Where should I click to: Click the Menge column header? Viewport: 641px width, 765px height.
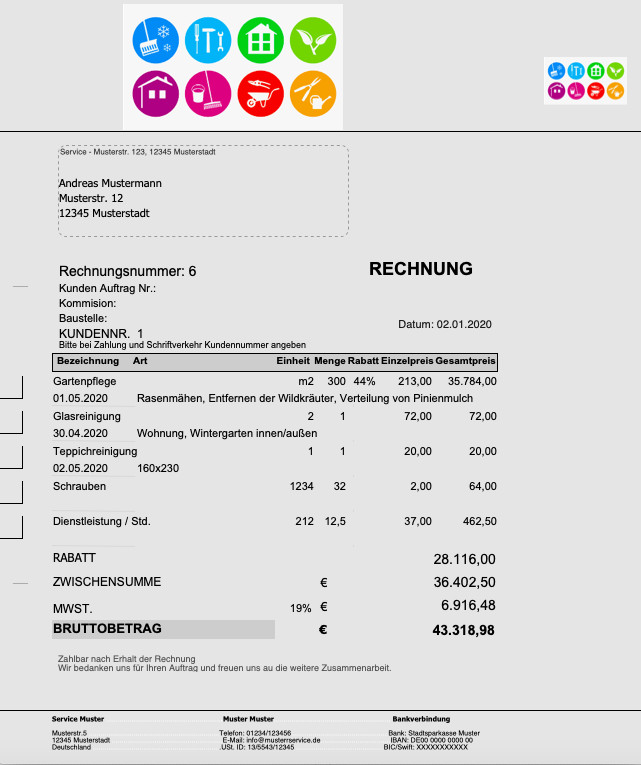coord(330,361)
